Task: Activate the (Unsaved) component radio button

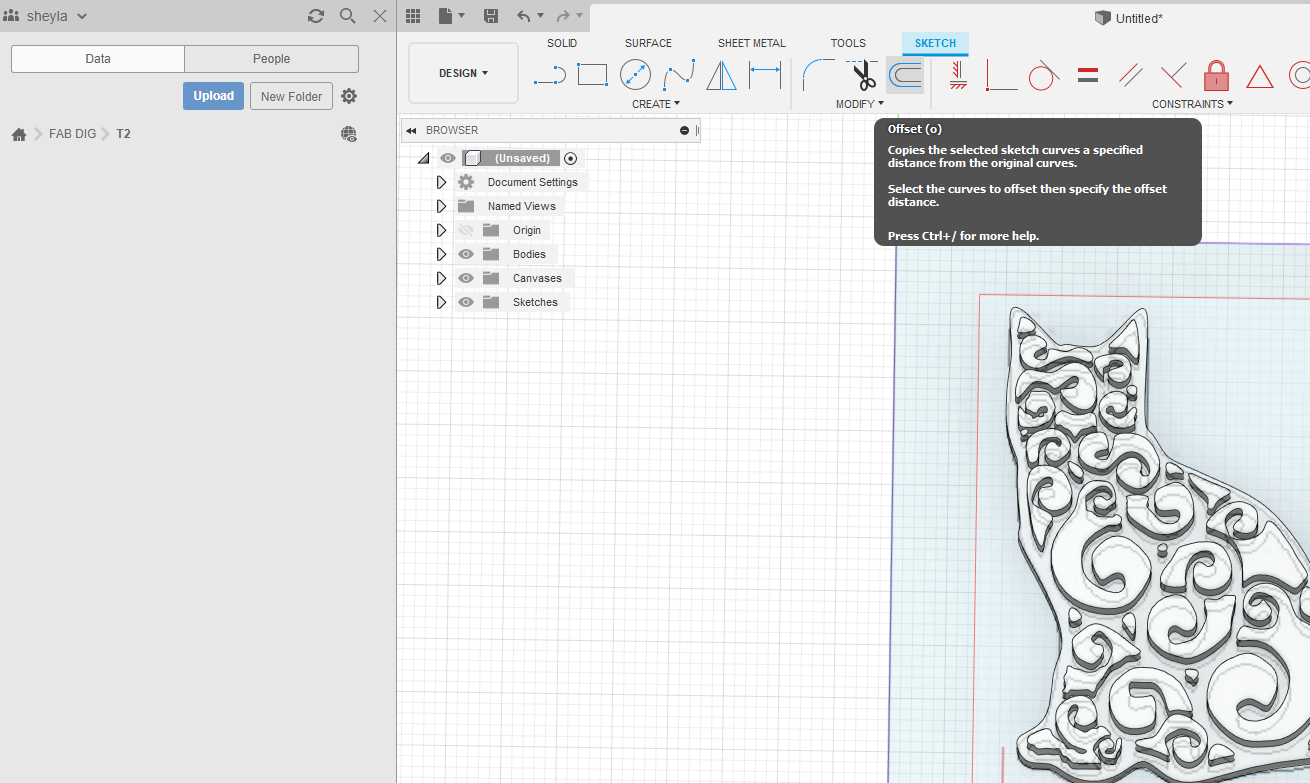Action: (x=571, y=158)
